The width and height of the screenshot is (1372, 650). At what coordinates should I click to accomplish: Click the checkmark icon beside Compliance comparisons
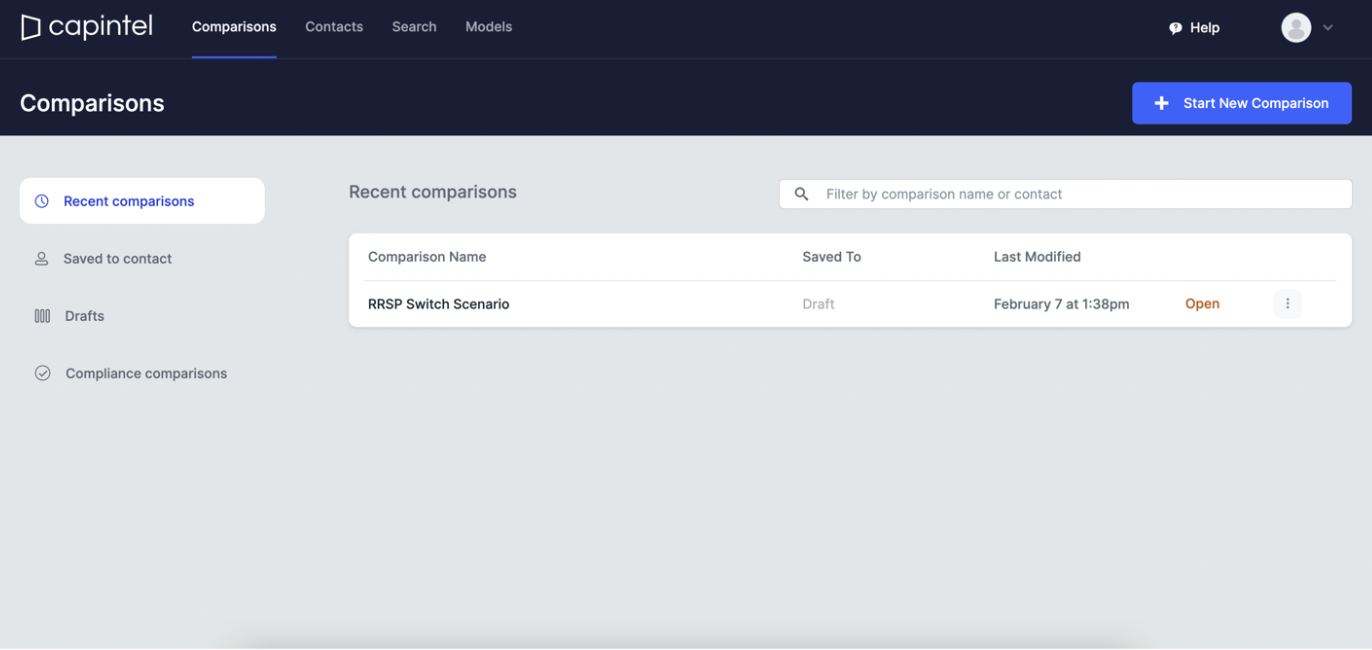43,373
